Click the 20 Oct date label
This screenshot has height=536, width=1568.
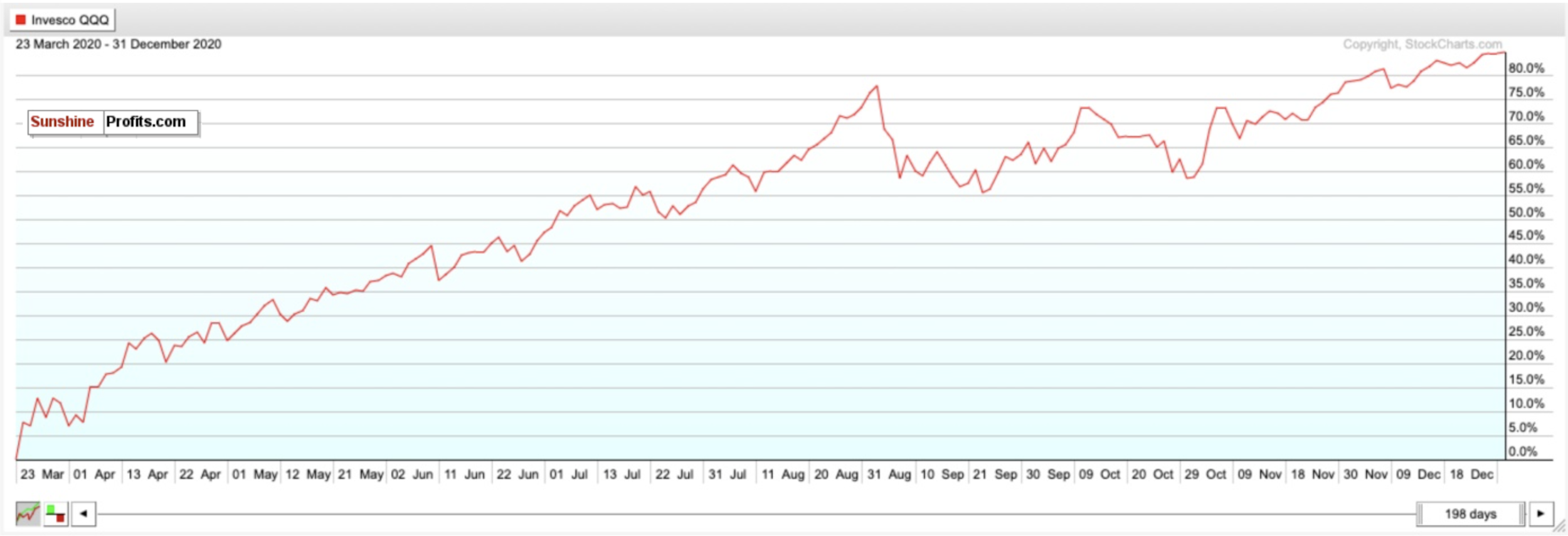click(1152, 474)
